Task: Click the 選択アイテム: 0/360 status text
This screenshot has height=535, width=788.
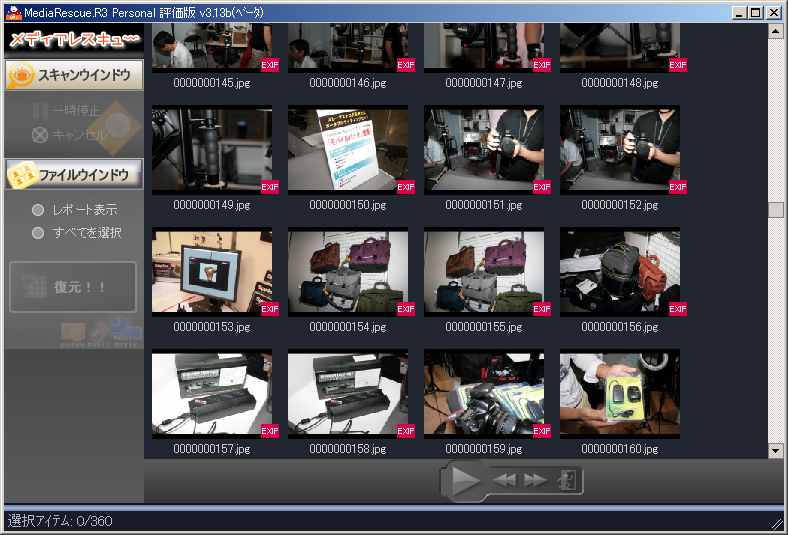Action: 60,521
